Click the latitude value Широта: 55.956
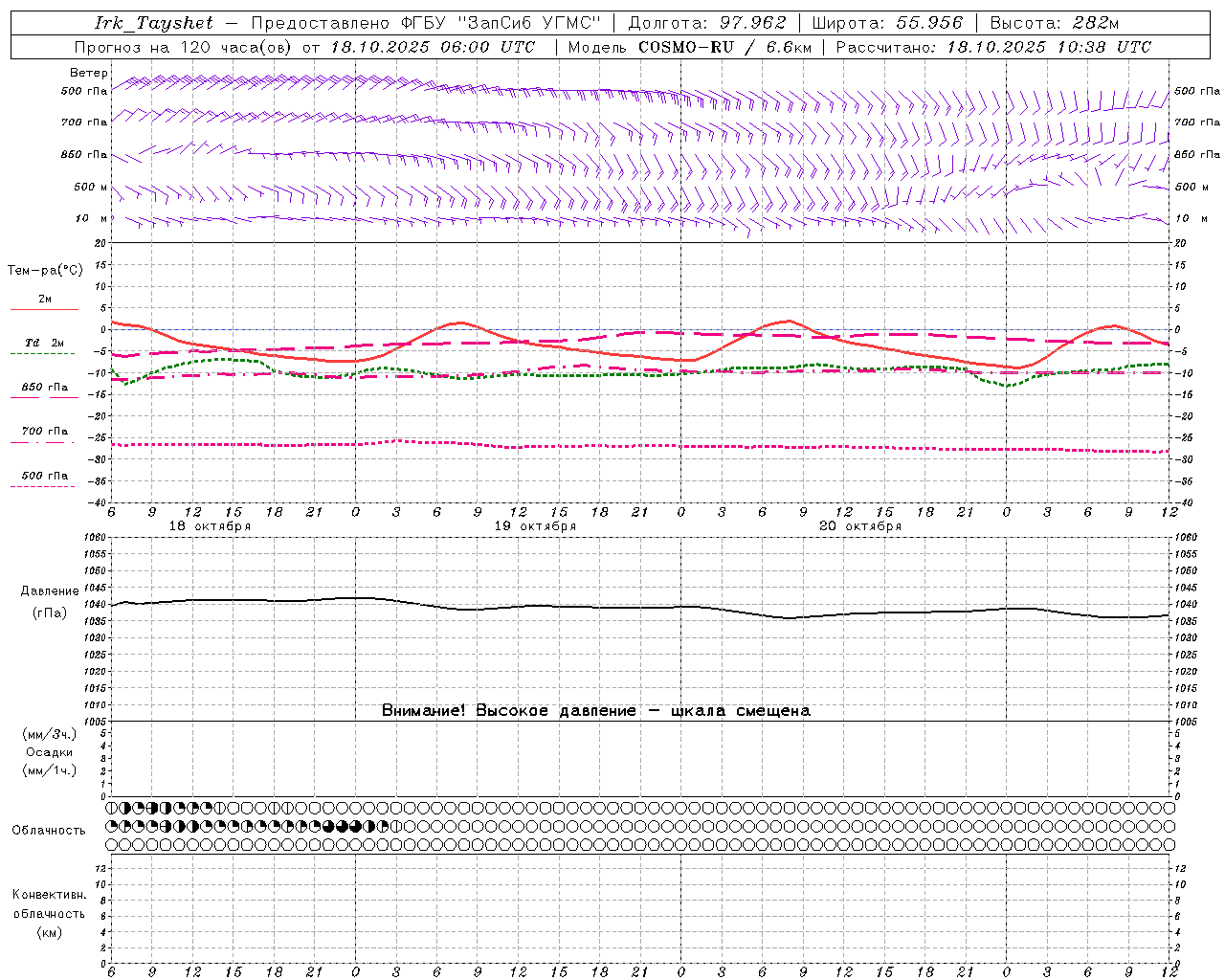Viewport: 1225px width, 980px height. point(886,23)
